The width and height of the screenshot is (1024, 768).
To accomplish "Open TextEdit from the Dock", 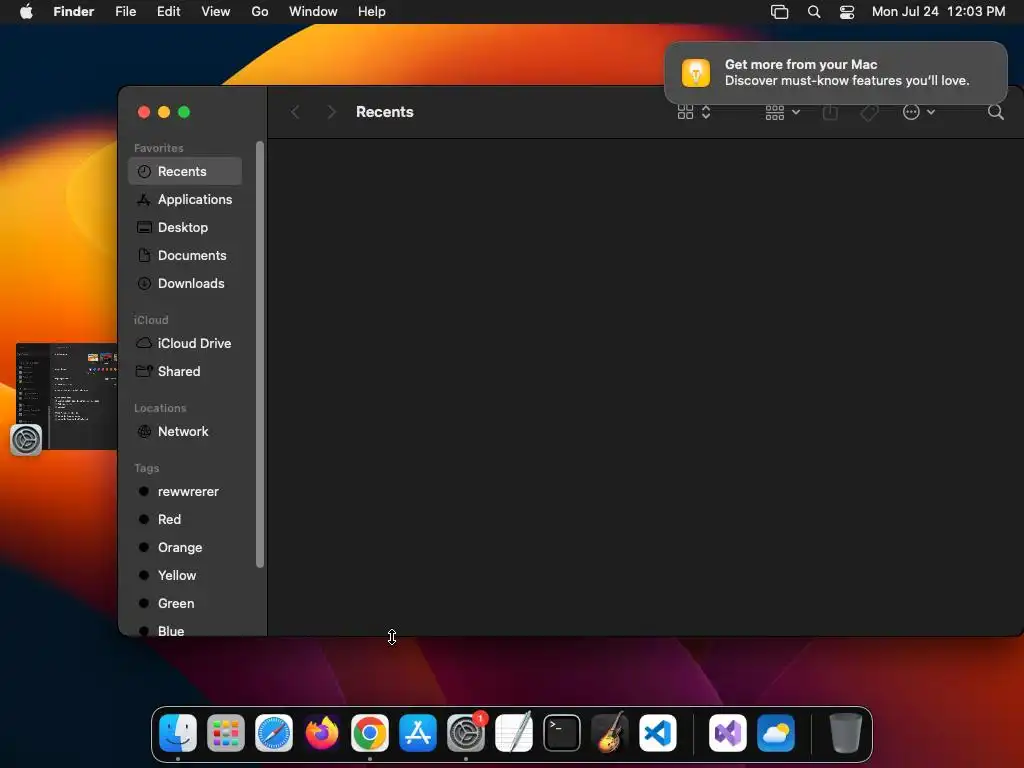I will [514, 733].
